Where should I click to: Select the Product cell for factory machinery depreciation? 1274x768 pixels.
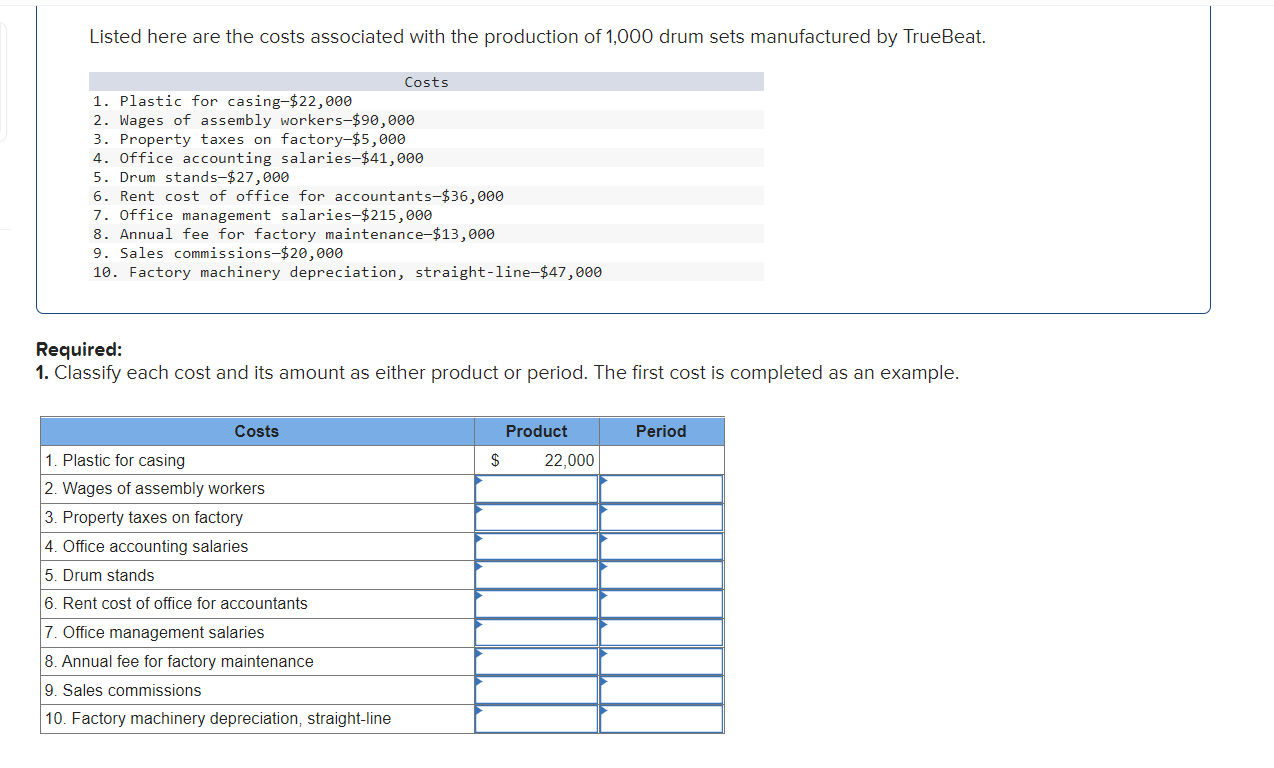click(x=536, y=718)
